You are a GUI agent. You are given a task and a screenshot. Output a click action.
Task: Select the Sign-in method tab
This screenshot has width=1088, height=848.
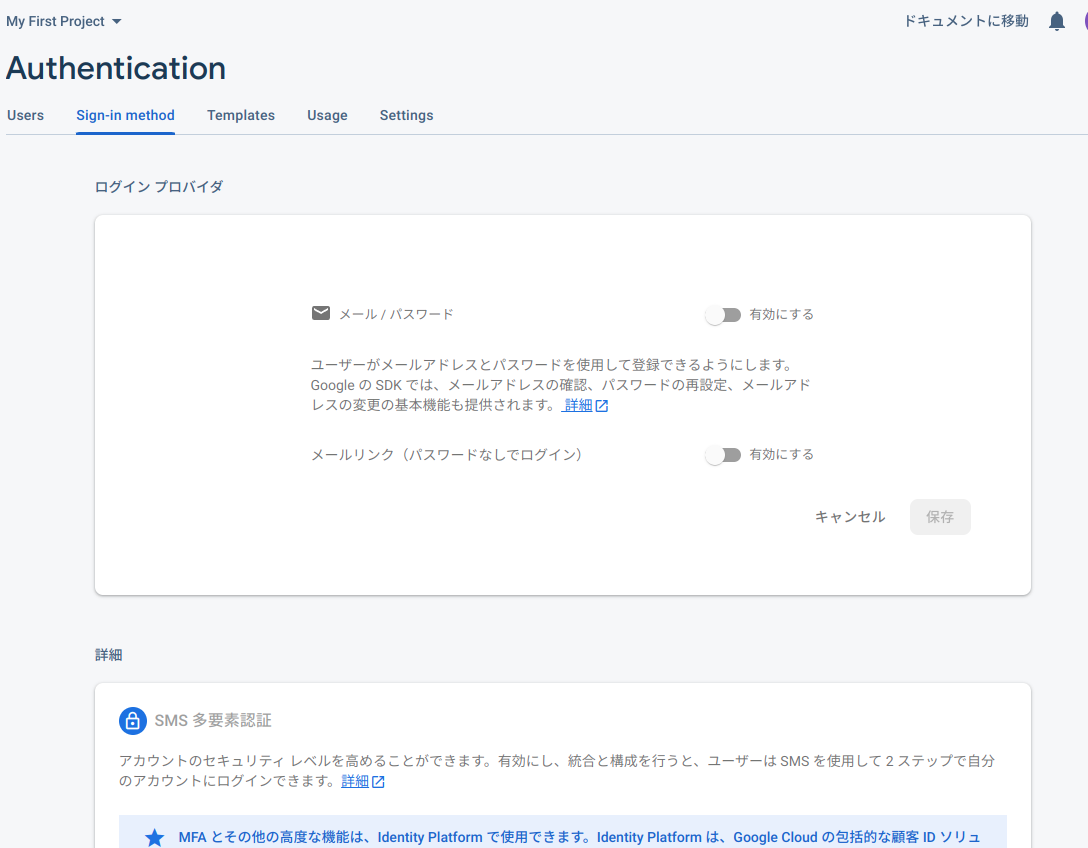[x=126, y=115]
